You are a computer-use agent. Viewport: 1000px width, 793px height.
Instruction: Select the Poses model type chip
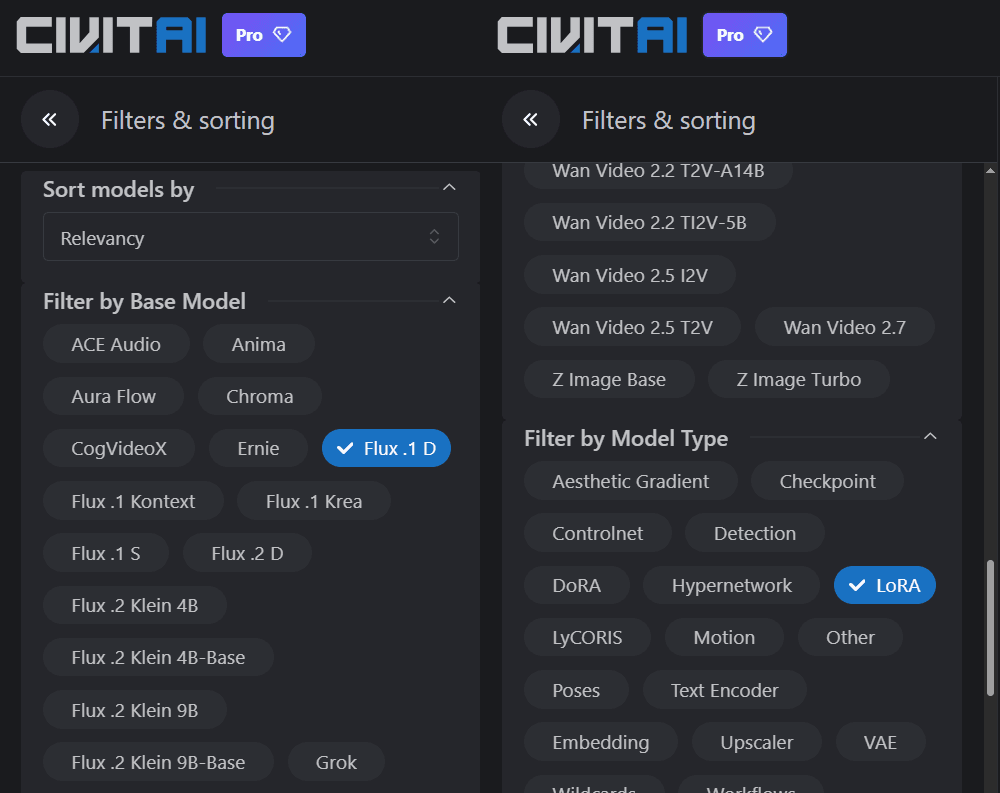point(576,690)
